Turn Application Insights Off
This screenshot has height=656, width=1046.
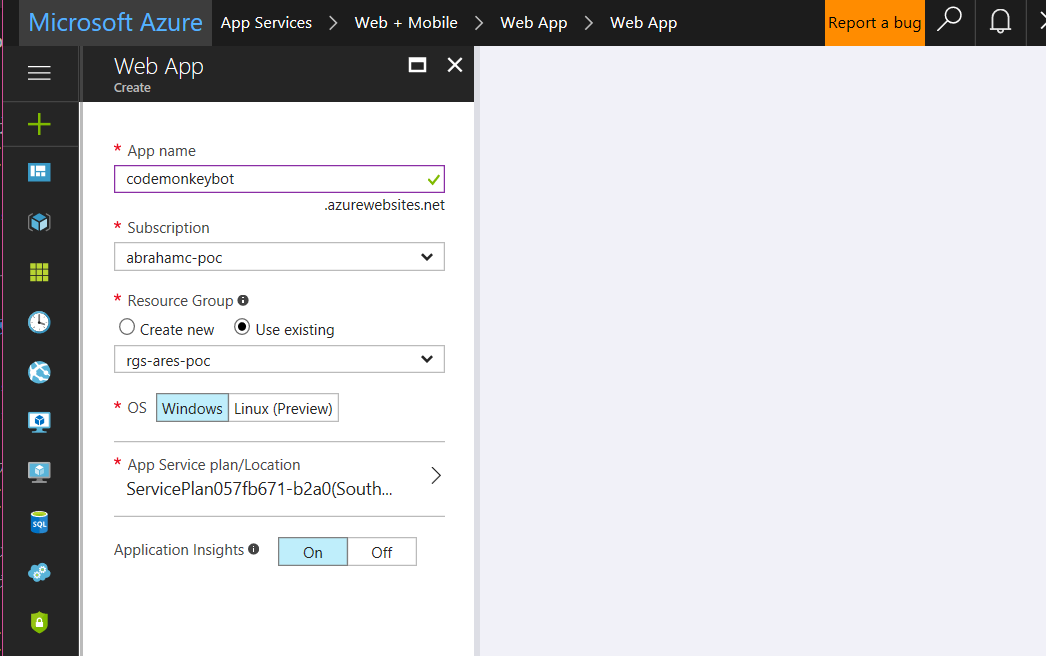pos(382,551)
